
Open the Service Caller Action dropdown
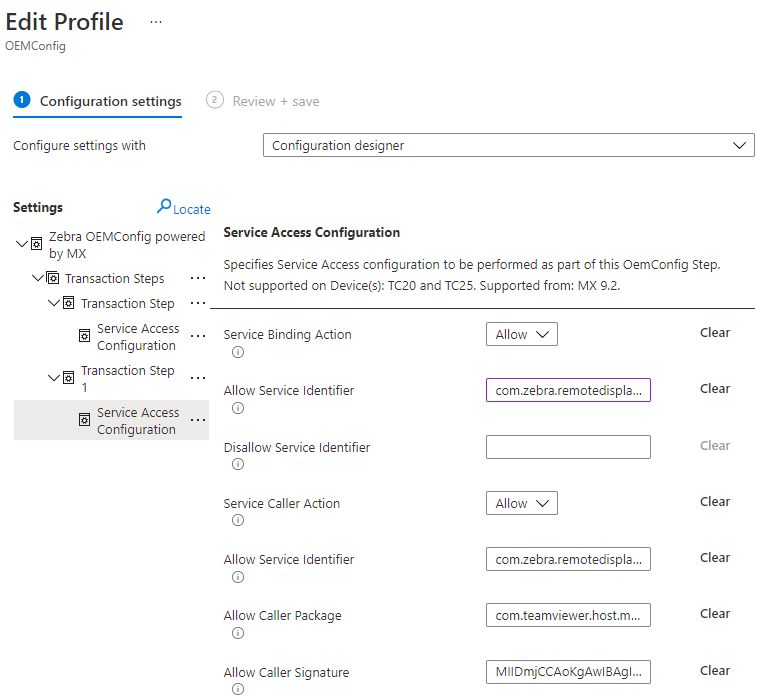point(521,504)
